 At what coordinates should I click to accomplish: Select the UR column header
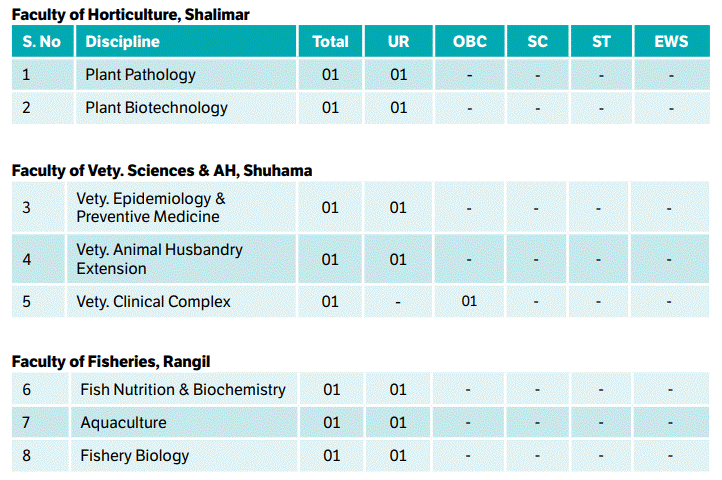coord(398,41)
